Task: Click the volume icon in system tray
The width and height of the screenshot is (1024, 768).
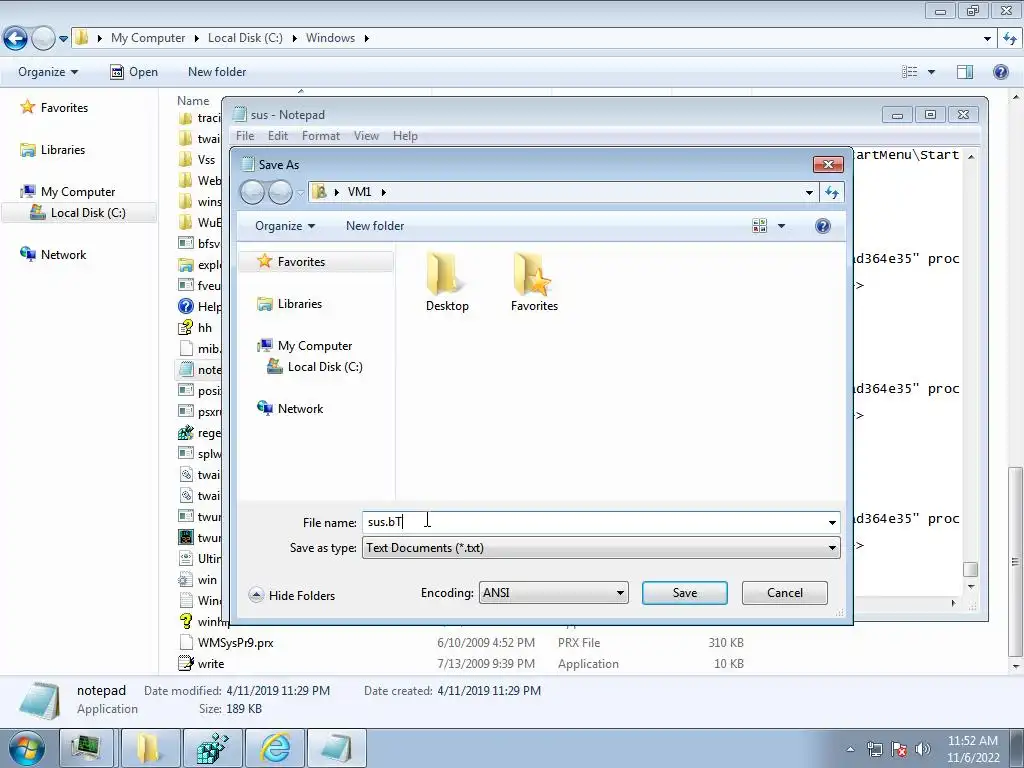Action: pos(923,749)
